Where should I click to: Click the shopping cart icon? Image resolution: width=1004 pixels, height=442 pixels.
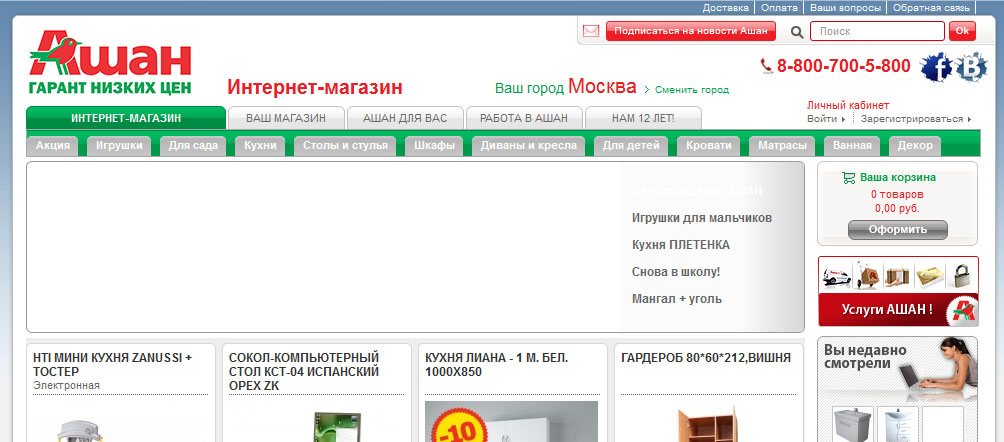tap(848, 178)
